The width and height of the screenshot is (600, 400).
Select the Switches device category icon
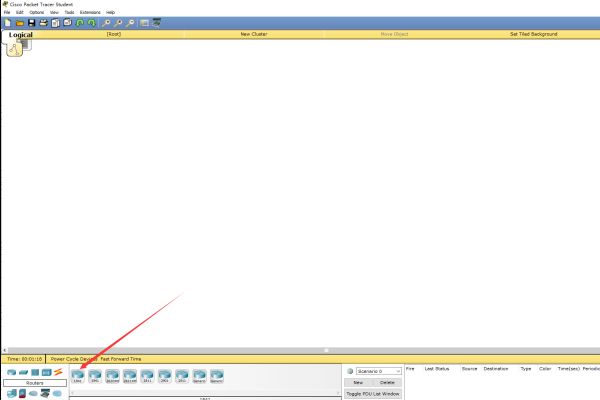(x=23, y=372)
